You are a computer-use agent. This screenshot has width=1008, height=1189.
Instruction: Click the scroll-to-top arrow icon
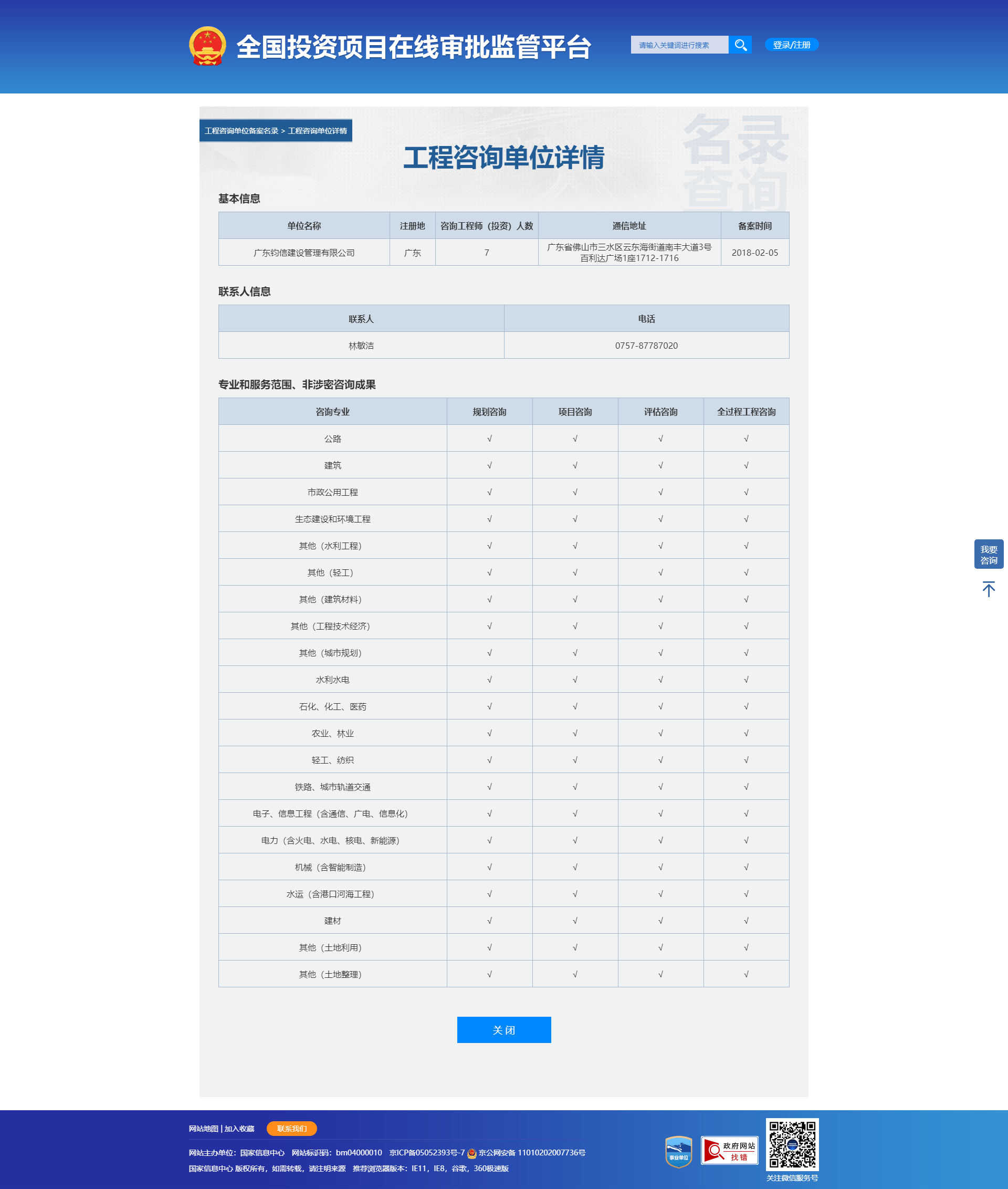[x=989, y=589]
